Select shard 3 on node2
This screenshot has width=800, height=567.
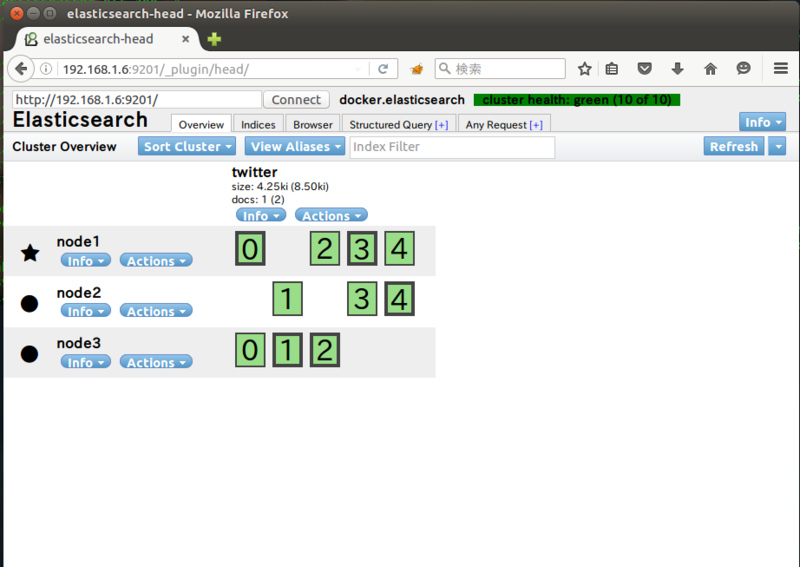click(362, 299)
